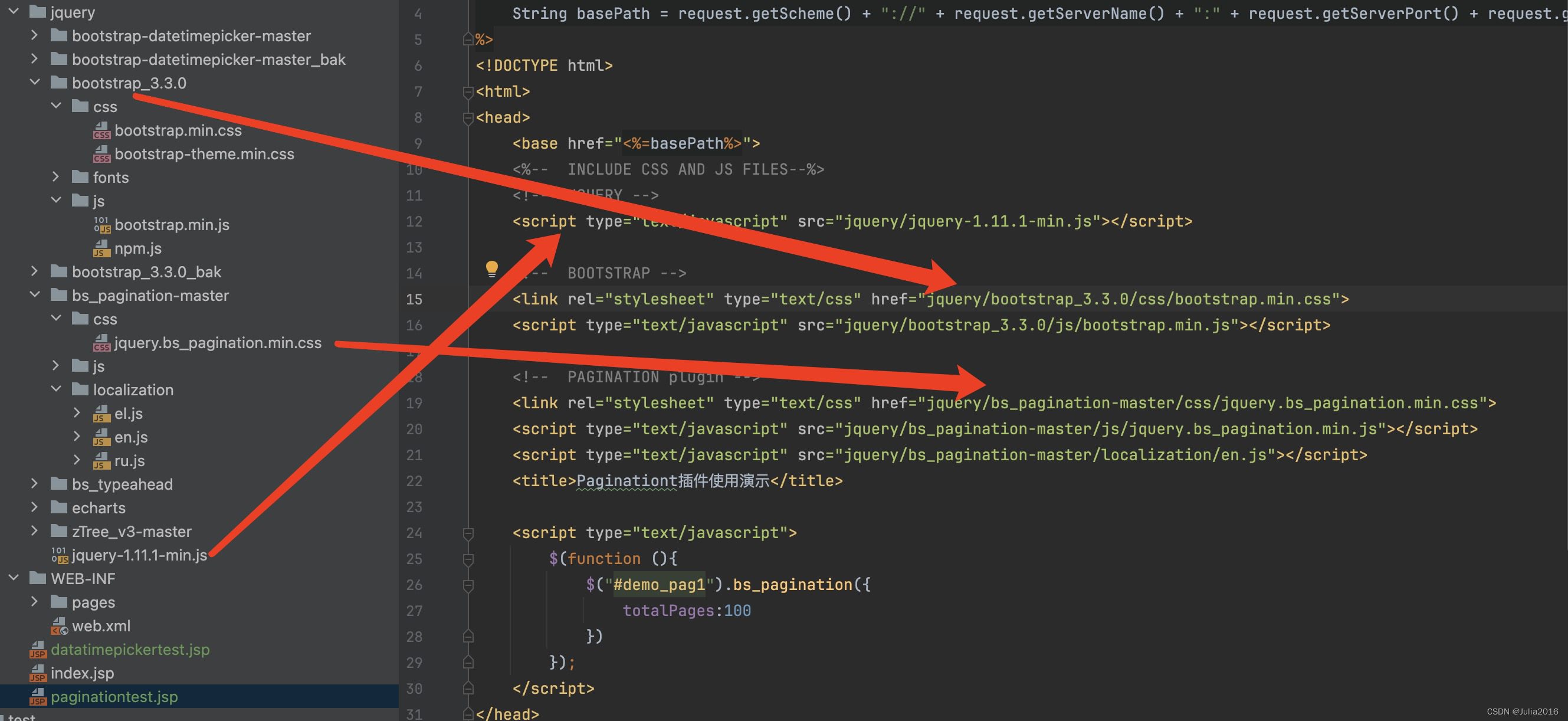Expand the ru.js file node
Screen dimensions: 1568x721
tap(77, 460)
